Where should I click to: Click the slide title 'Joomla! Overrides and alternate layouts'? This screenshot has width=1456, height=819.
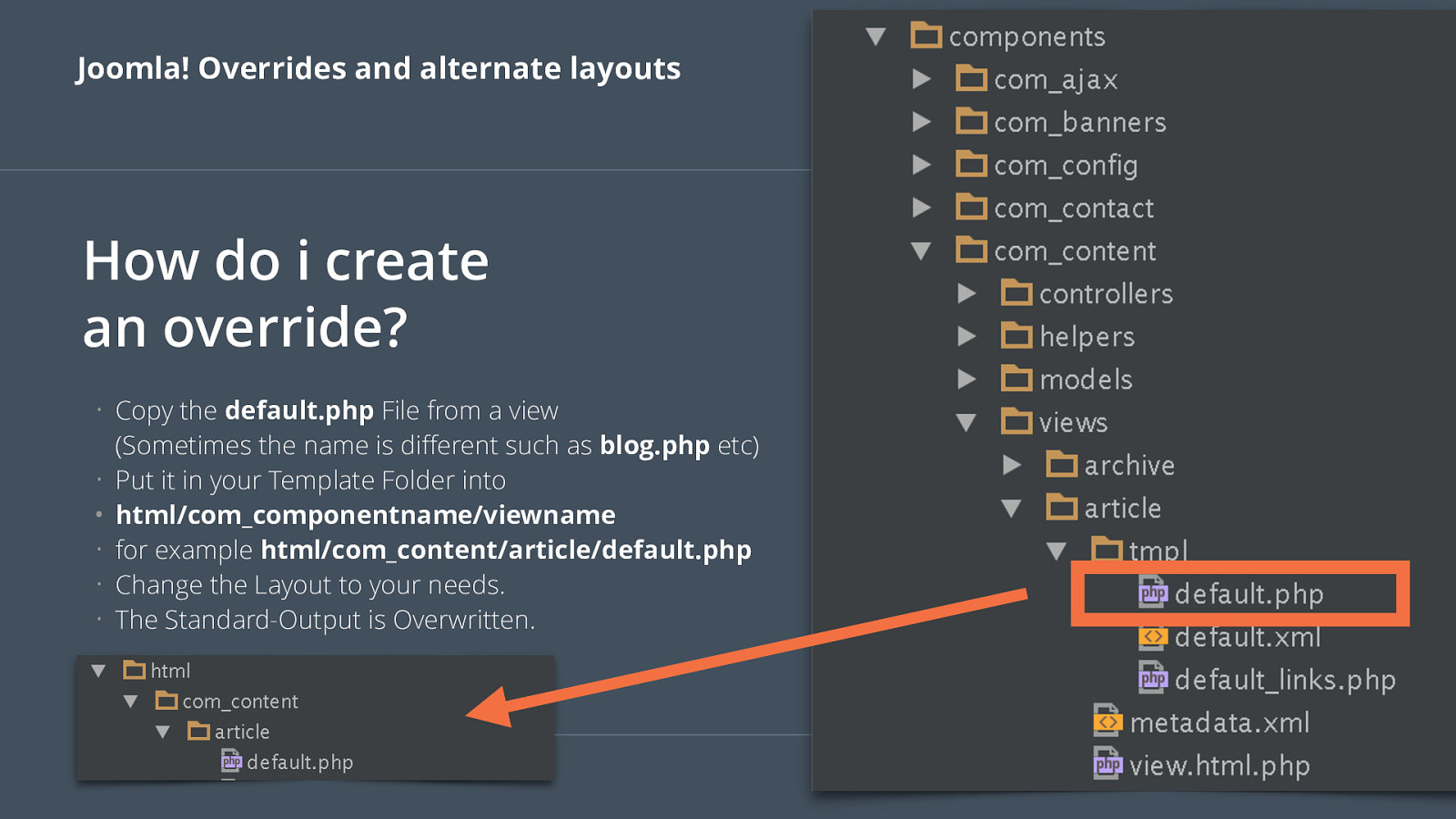[x=379, y=68]
